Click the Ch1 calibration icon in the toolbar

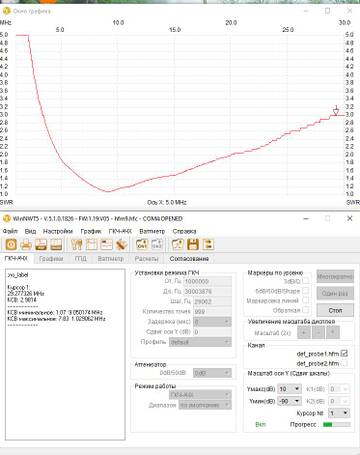click(x=142, y=245)
